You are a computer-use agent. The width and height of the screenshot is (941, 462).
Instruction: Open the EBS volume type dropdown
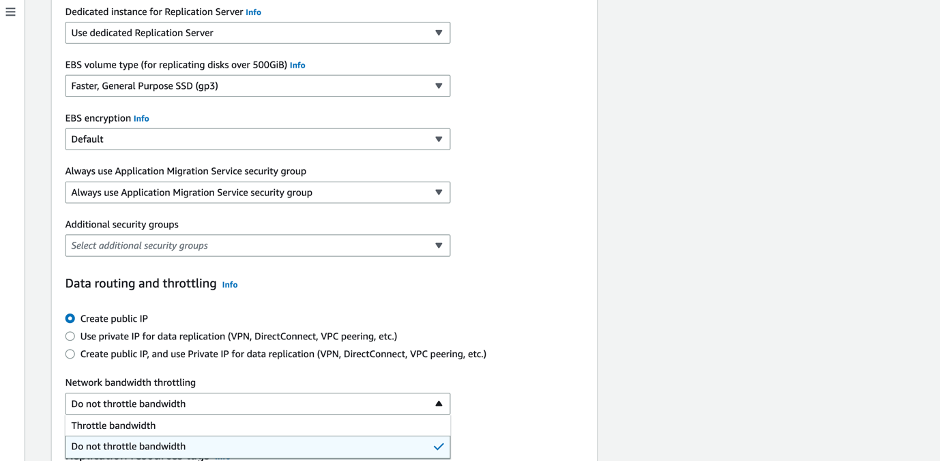coord(257,86)
